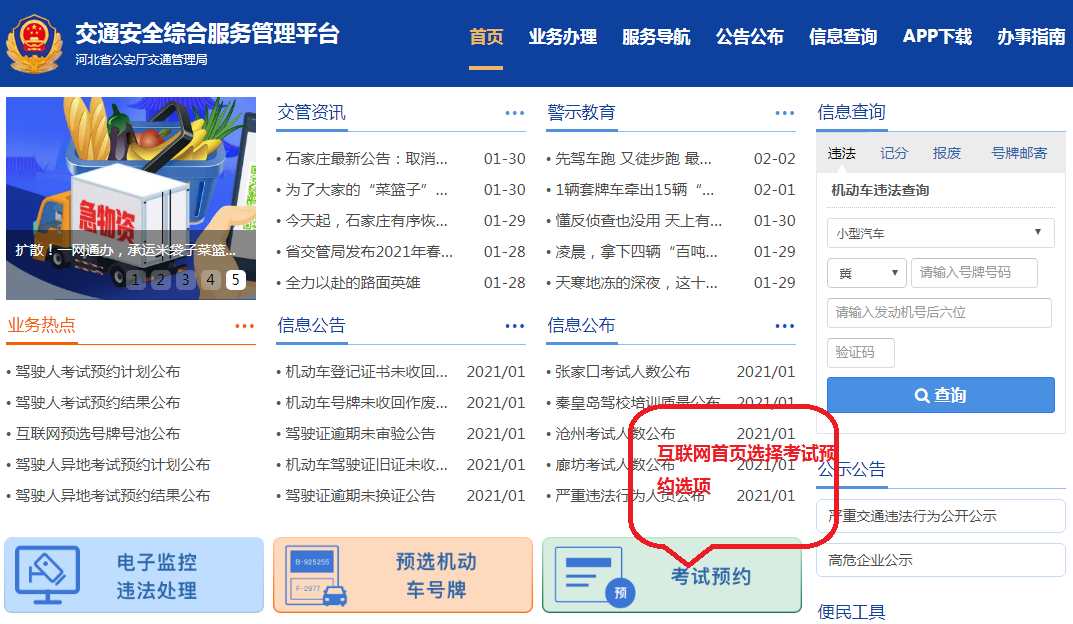Open the 警示教育 section heading
Screen dimensions: 1073x624
click(x=581, y=112)
